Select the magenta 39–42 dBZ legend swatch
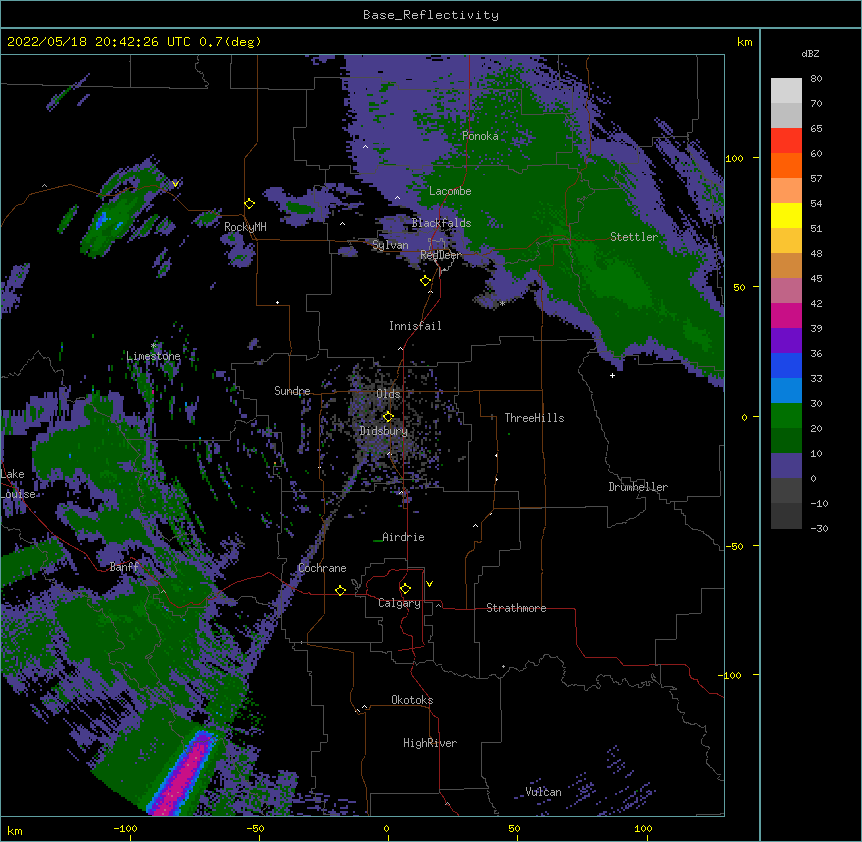 click(x=786, y=315)
